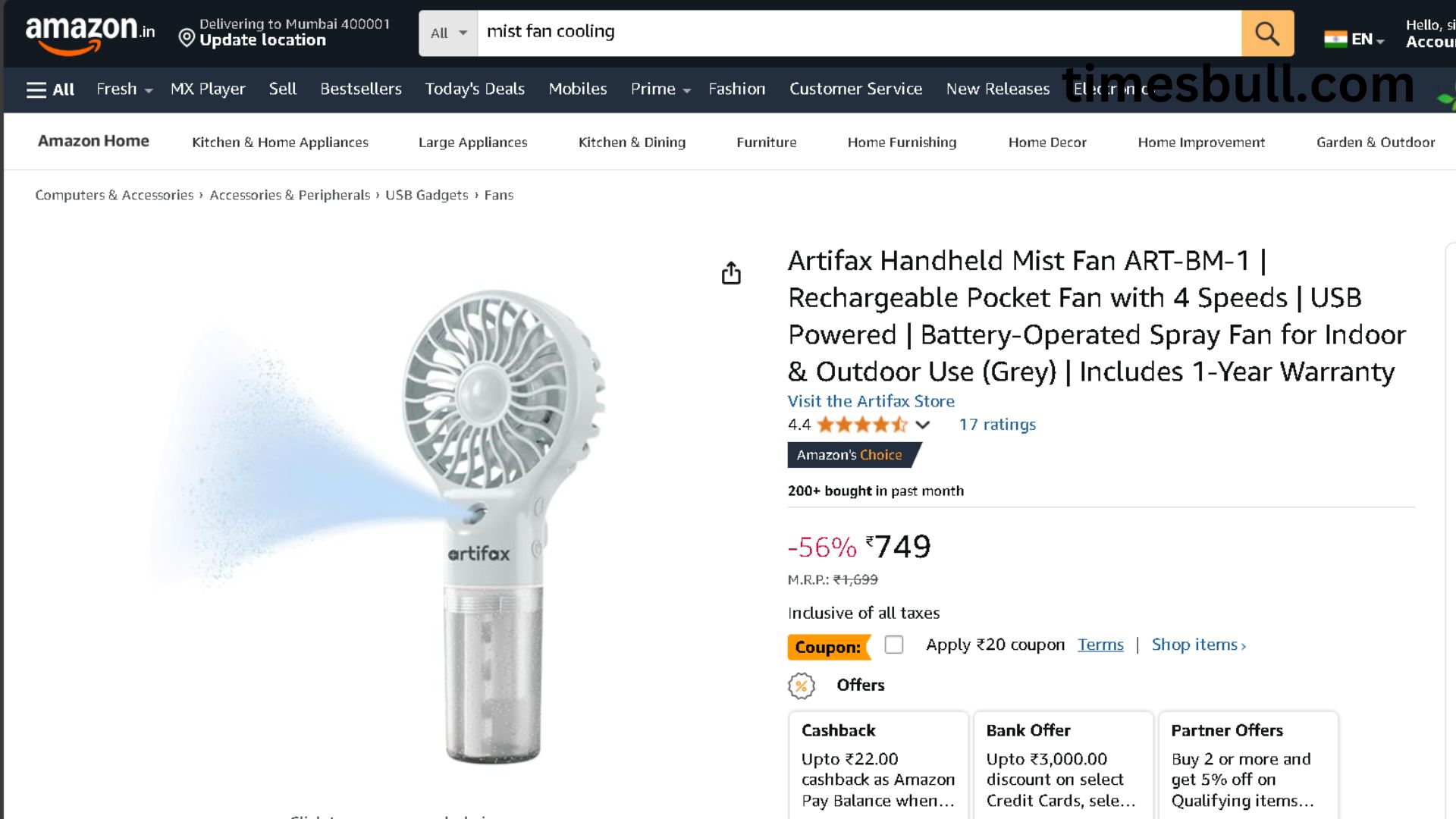Click the Offers percent badge icon
This screenshot has height=819, width=1456.
[x=801, y=686]
